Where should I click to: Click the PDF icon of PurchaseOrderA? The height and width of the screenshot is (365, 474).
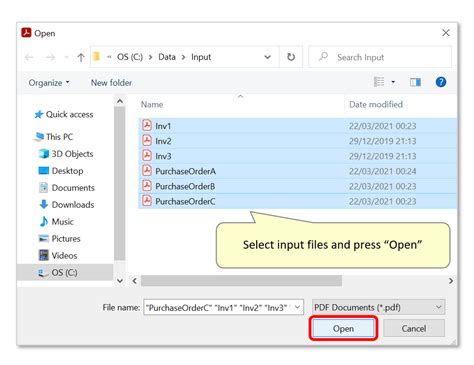tap(147, 170)
